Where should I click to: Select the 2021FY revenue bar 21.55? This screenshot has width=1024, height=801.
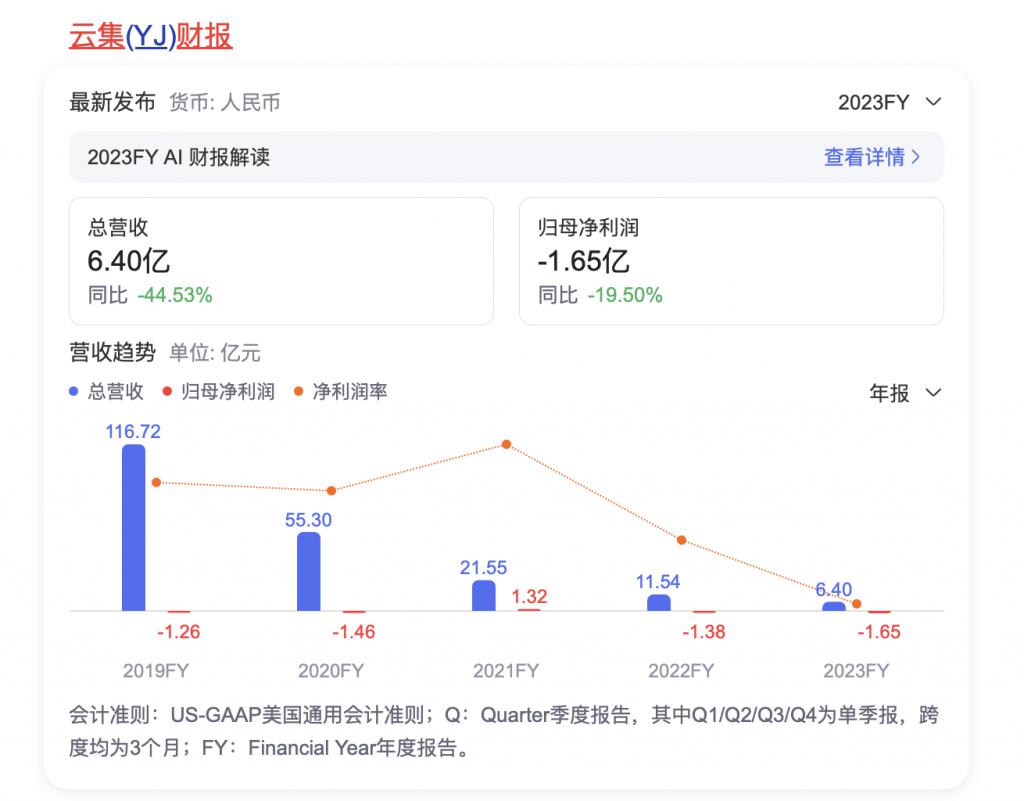484,595
